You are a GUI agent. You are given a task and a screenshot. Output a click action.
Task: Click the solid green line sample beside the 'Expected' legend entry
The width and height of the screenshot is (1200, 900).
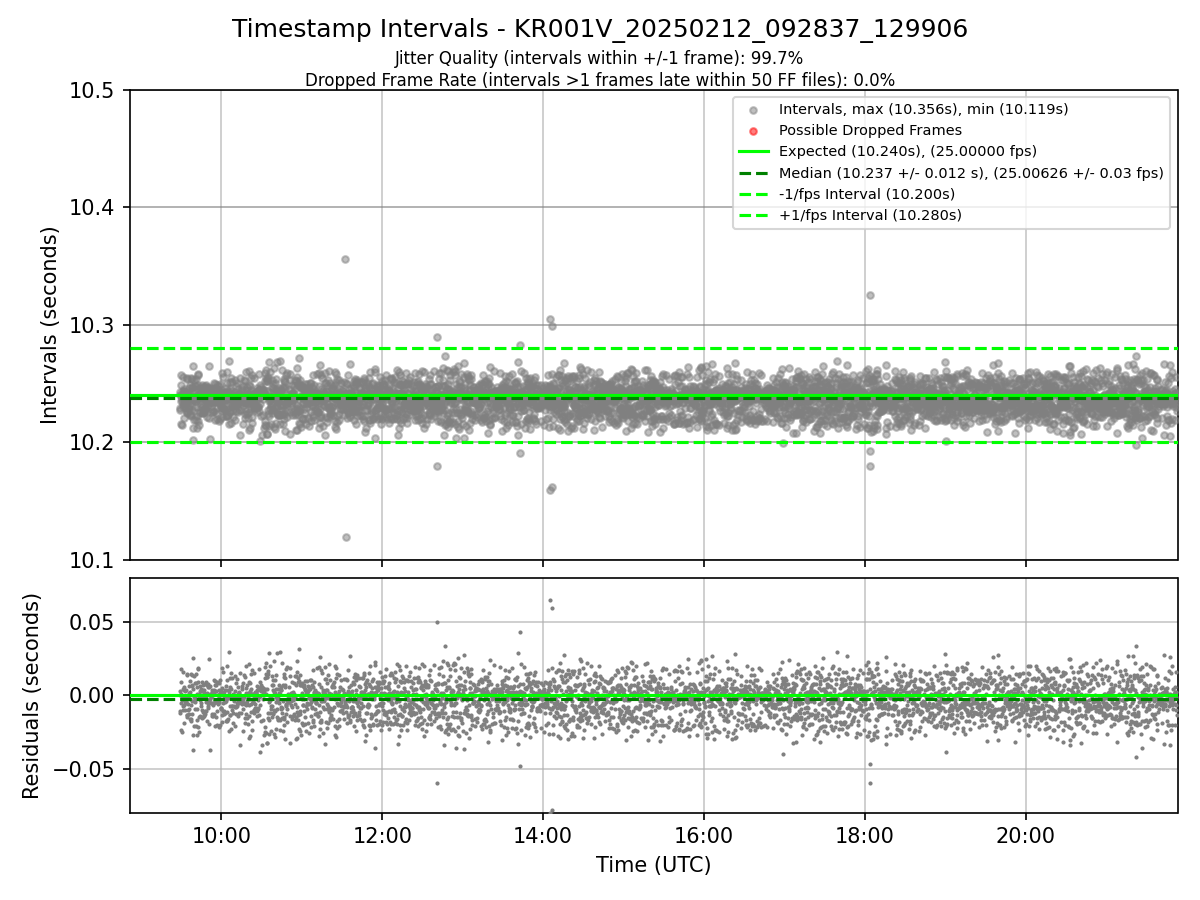pos(754,151)
